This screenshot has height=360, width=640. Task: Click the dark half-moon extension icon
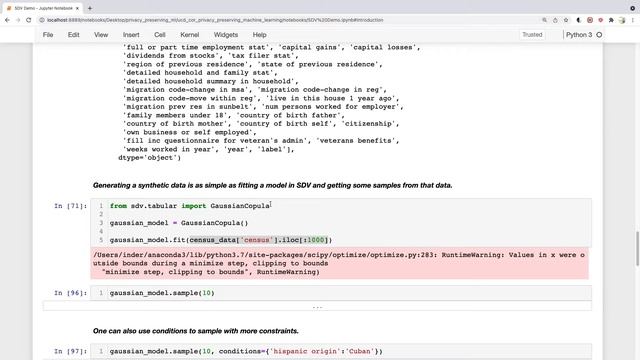coord(579,20)
